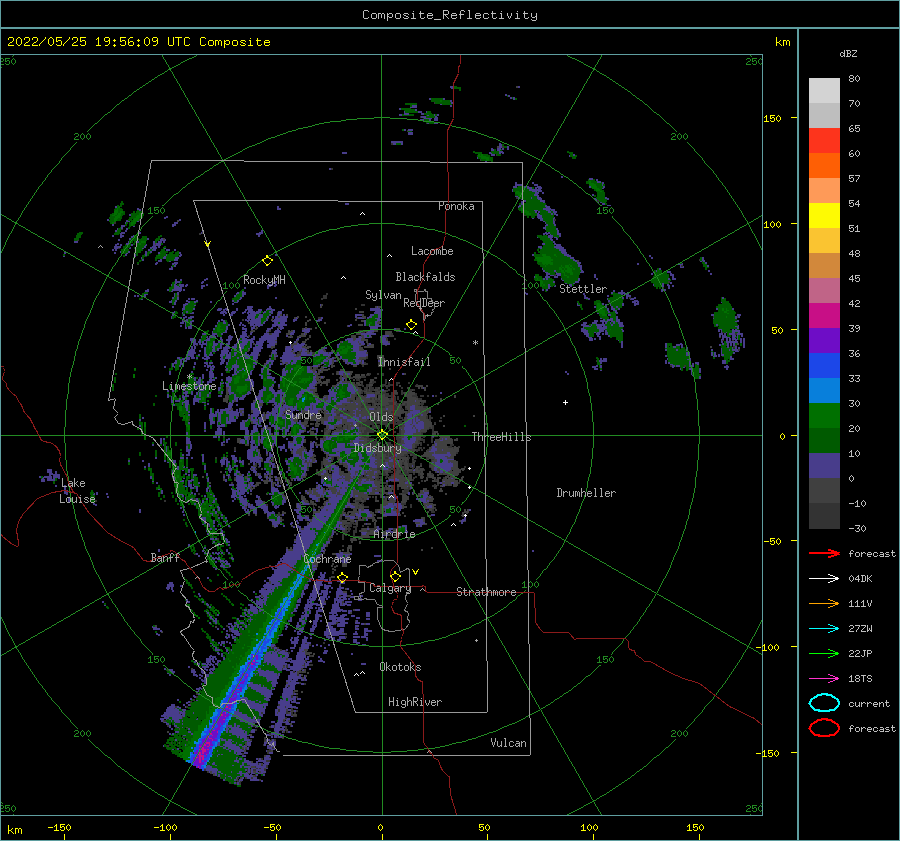Click the red forecast arrow in legend

tap(824, 553)
